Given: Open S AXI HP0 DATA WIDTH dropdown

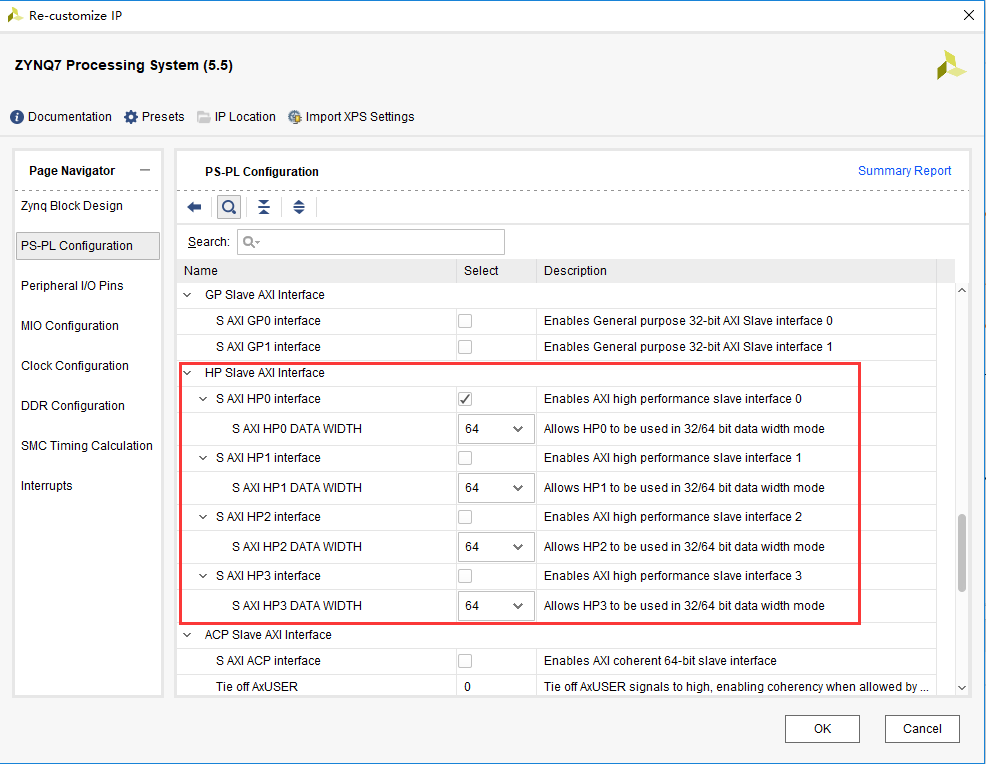Looking at the screenshot, I should [x=496, y=429].
